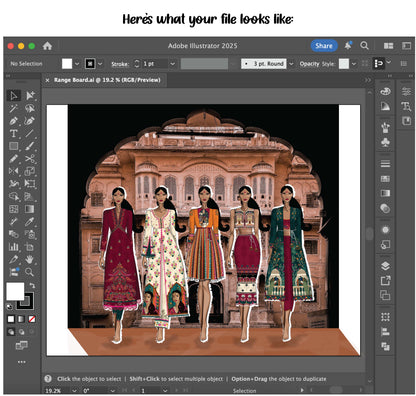Open brush definition dropdown after 3 pt. Round

click(291, 64)
